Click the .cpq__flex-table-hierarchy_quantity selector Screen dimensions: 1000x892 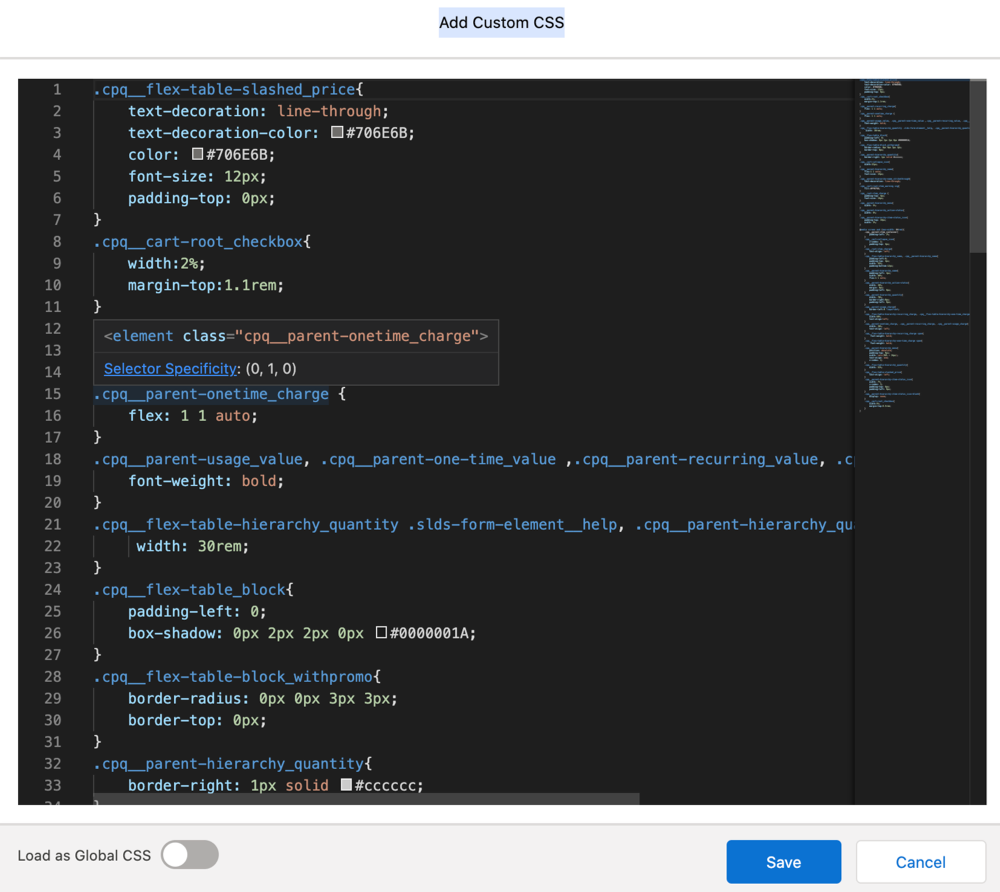pos(246,524)
